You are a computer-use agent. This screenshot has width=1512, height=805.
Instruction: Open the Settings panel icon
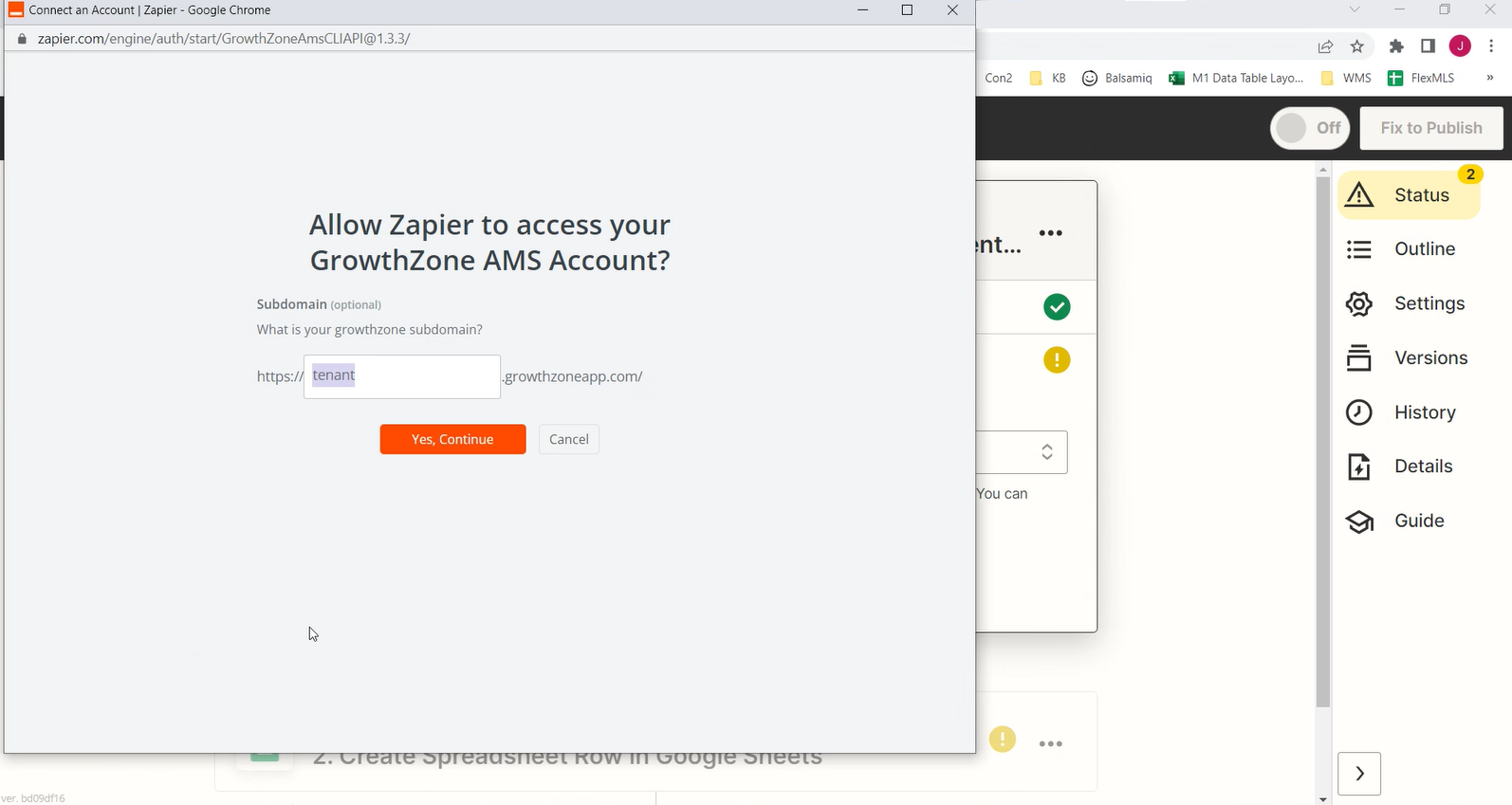coord(1358,303)
